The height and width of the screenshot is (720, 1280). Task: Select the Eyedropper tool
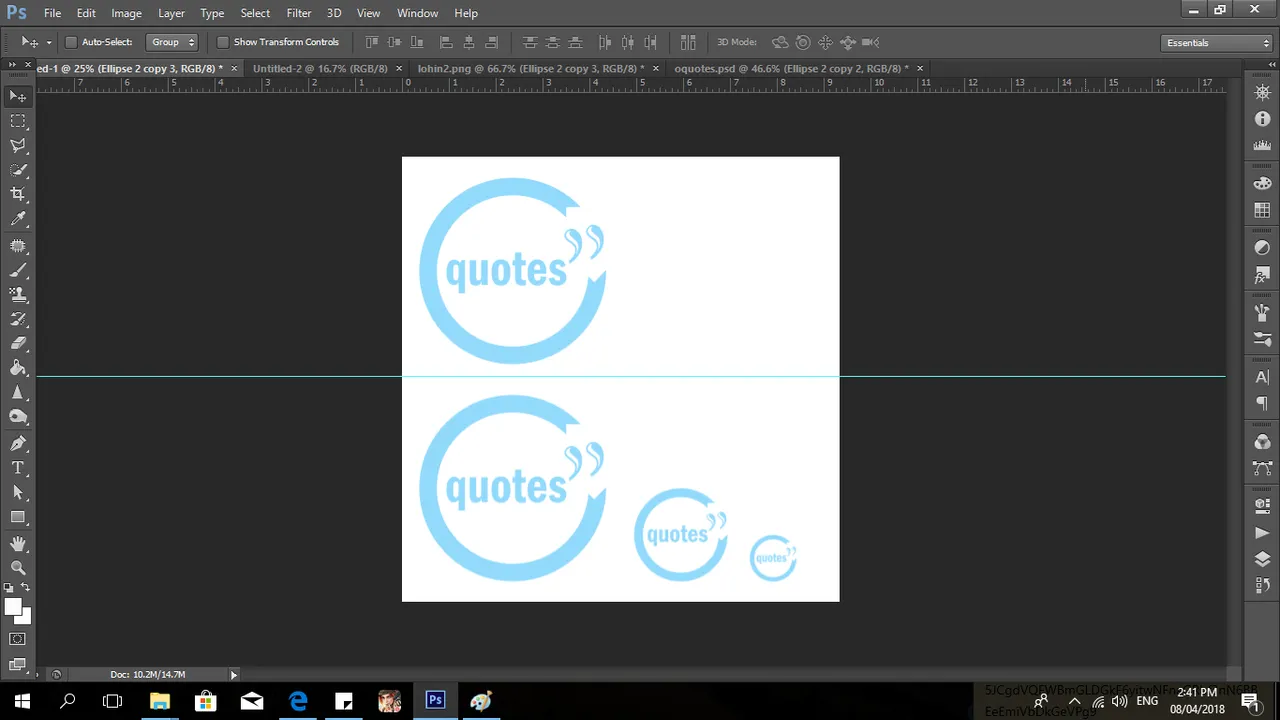pos(18,220)
